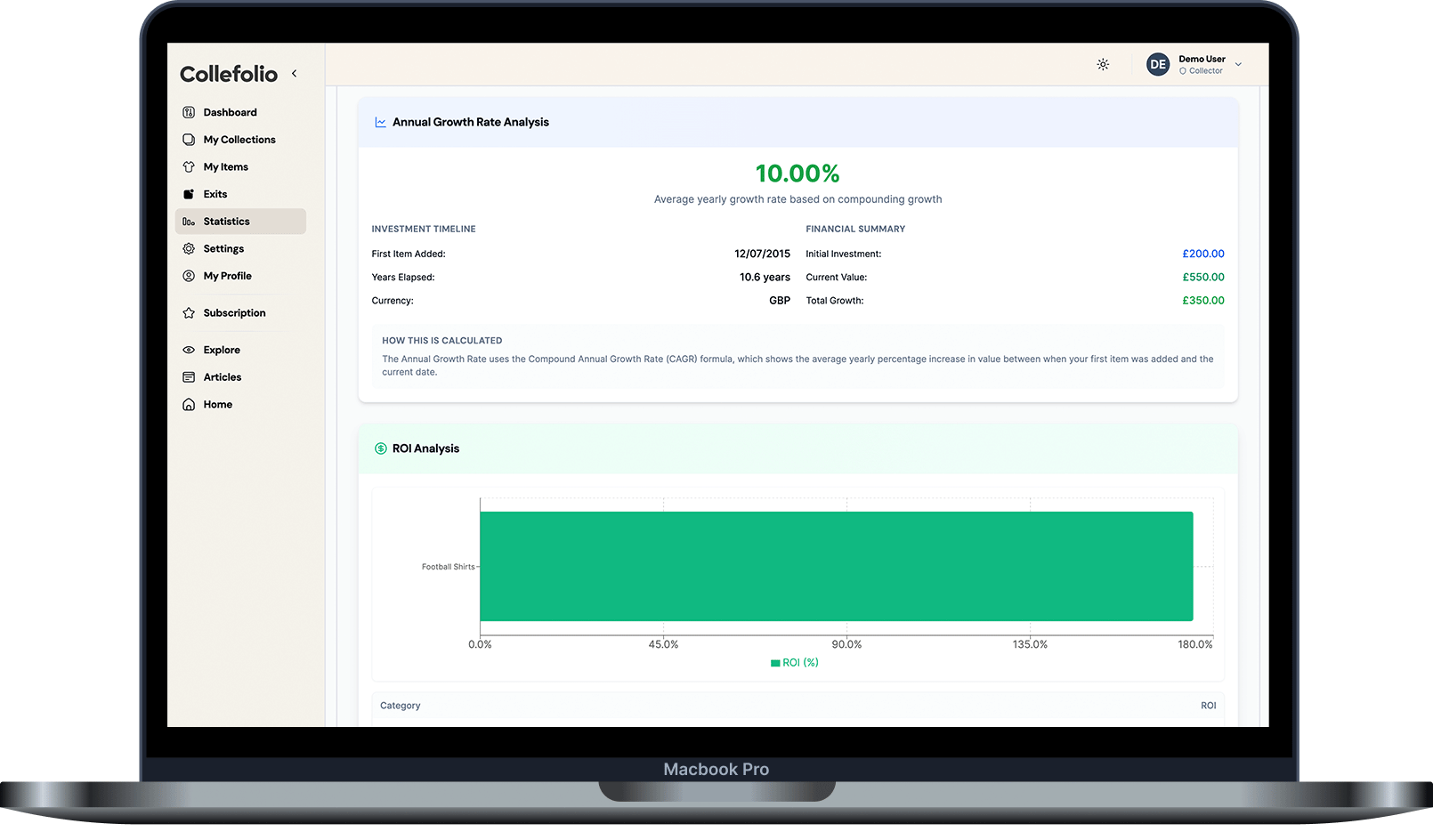Click the Subscription star icon
This screenshot has width=1433, height=840.
coord(189,313)
